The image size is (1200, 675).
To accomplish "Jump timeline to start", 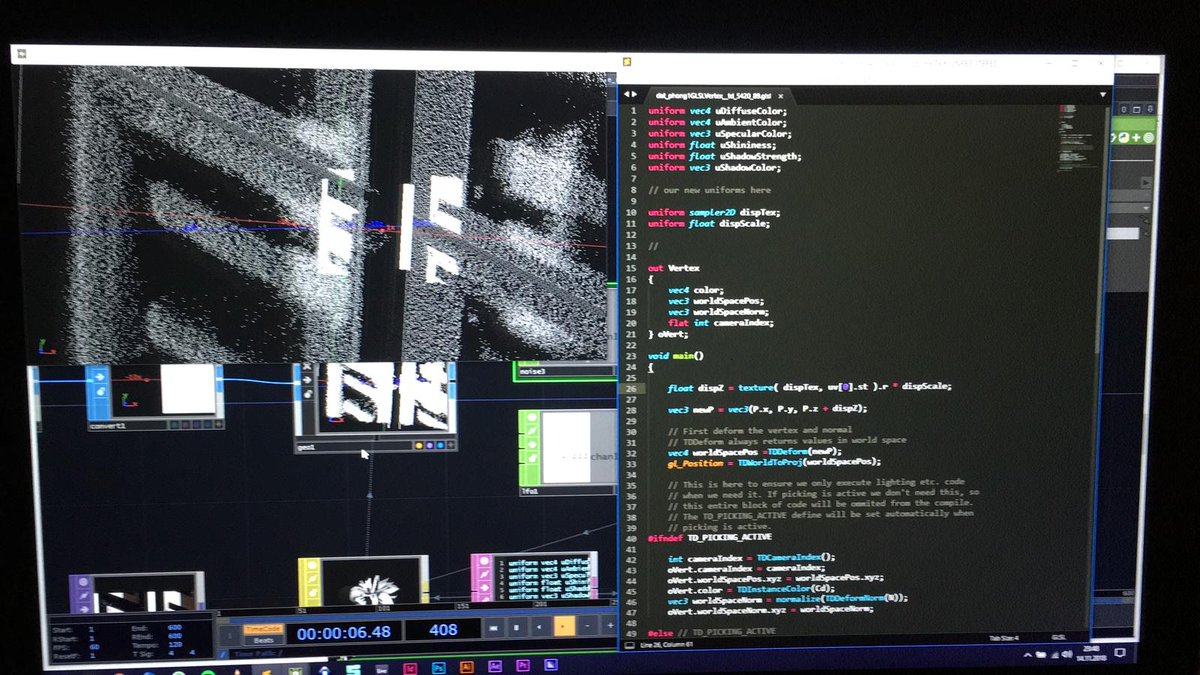I will coord(492,627).
